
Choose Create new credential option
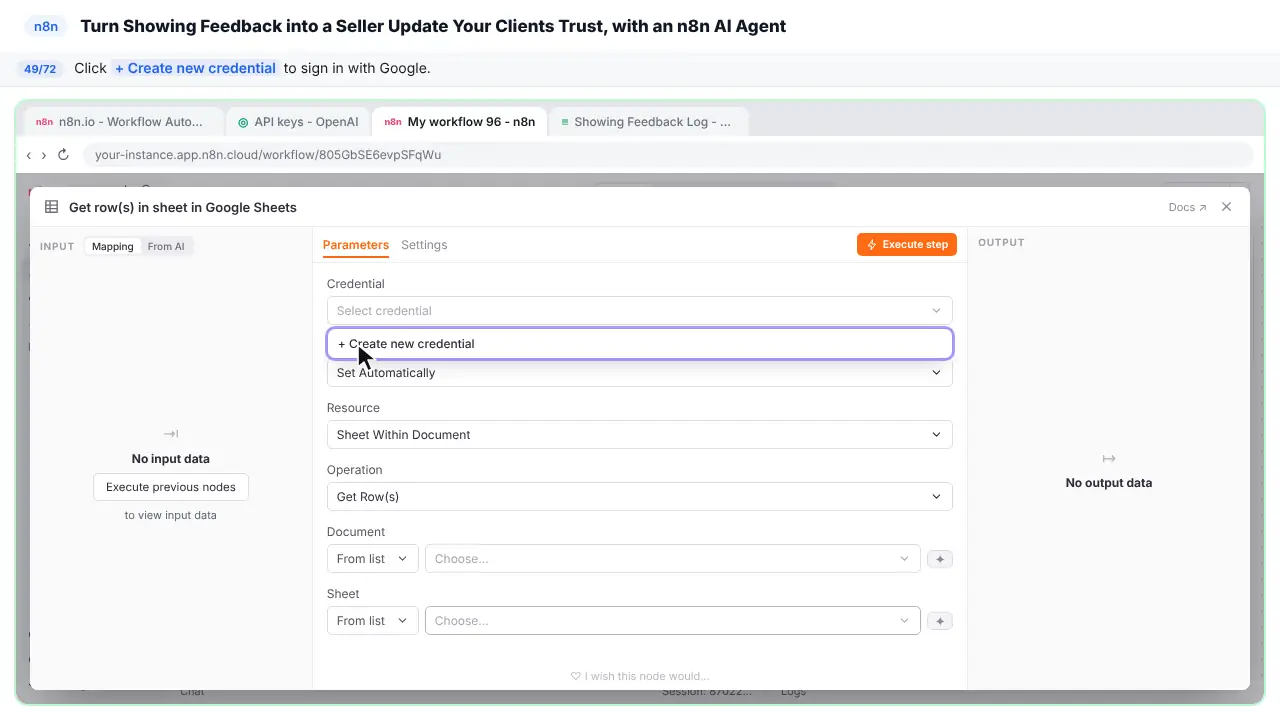pyautogui.click(x=640, y=344)
